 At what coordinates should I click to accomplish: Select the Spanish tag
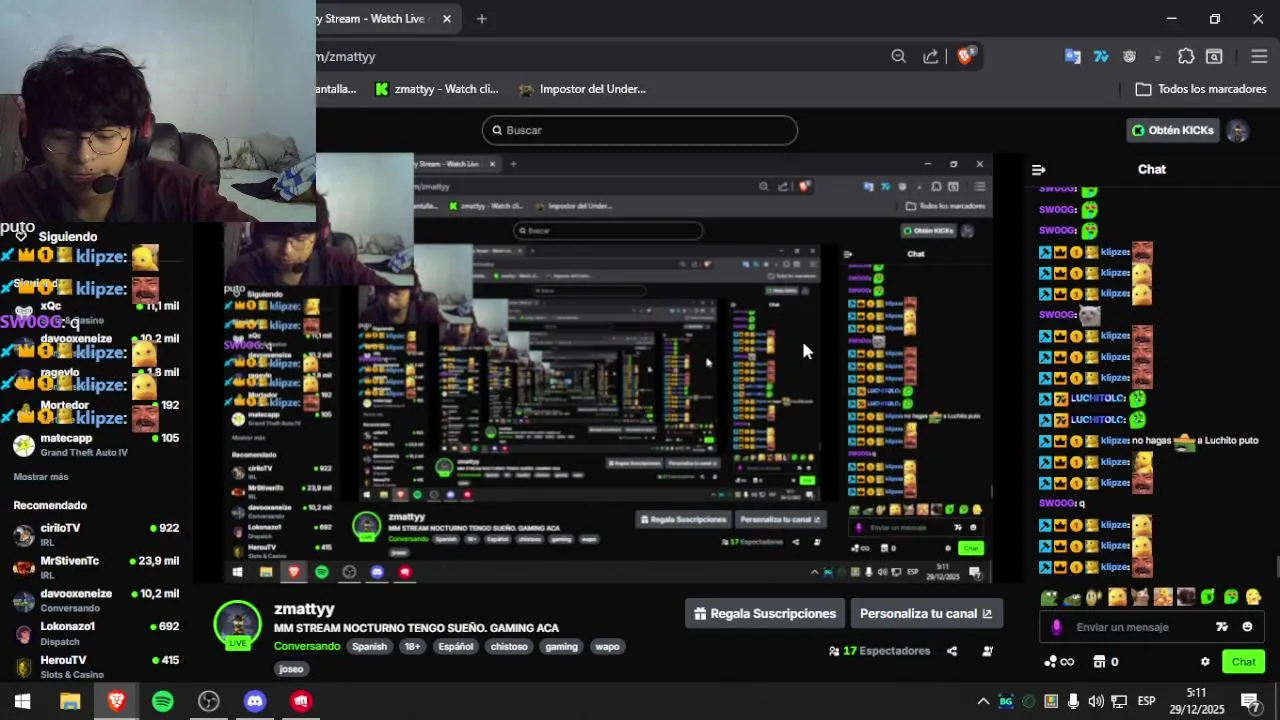[x=369, y=646]
